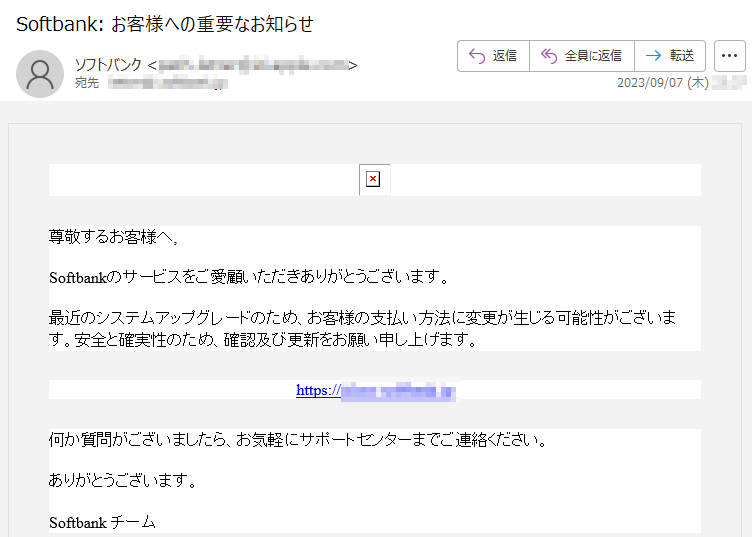Click the email subject line Softbank: お客様への重要なお知らせ
Image resolution: width=754 pixels, height=537 pixels.
point(165,24)
